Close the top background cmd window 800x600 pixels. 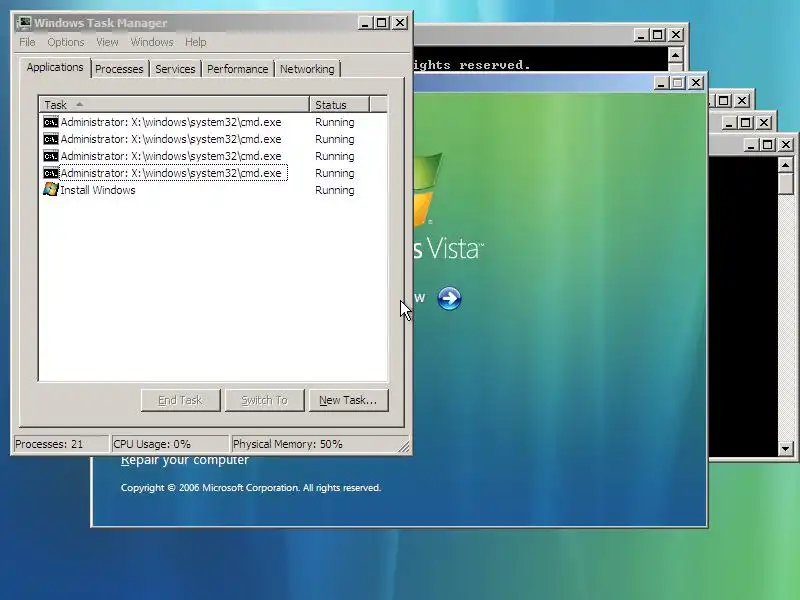pos(676,35)
